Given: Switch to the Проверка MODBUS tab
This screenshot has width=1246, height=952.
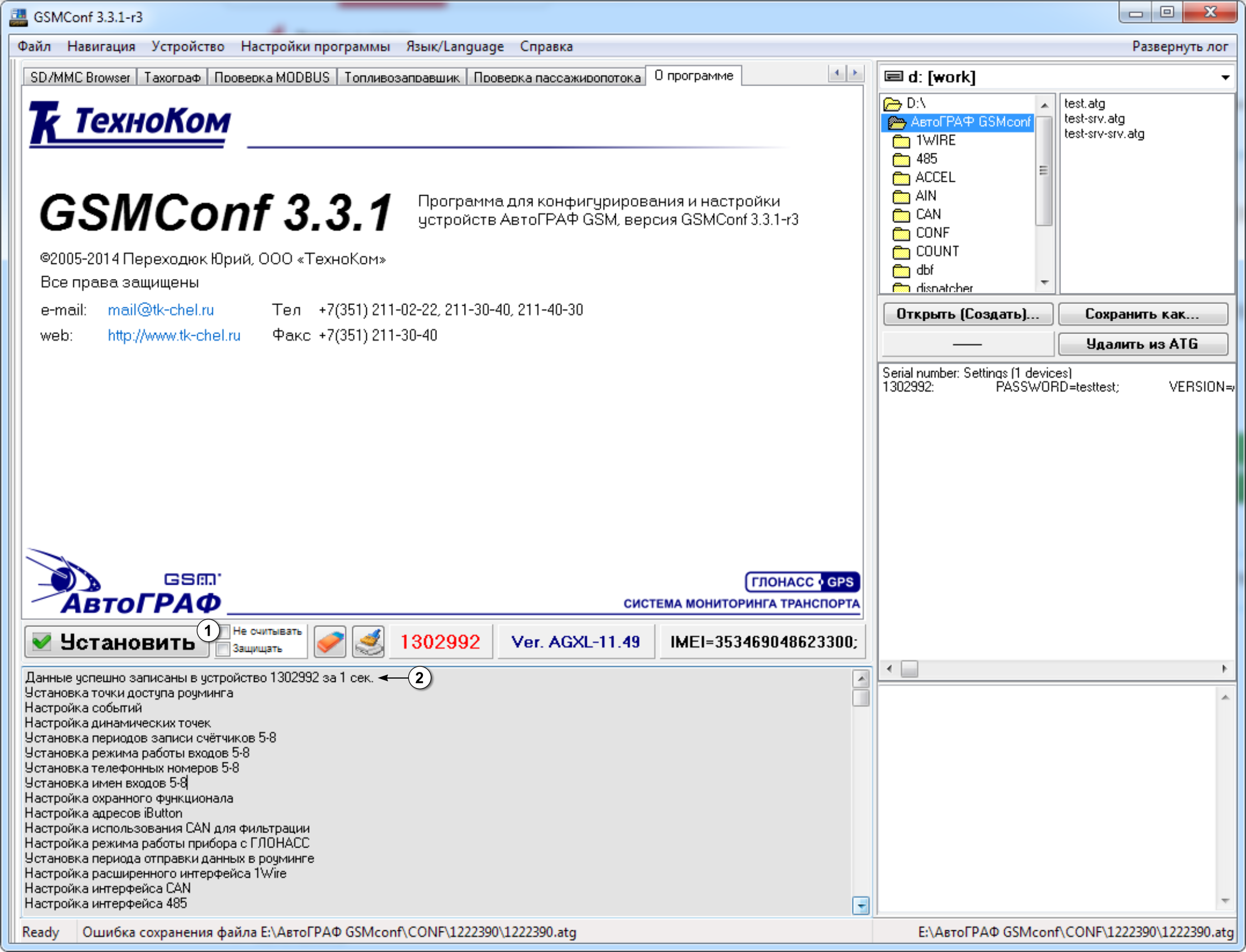Looking at the screenshot, I should pos(272,78).
